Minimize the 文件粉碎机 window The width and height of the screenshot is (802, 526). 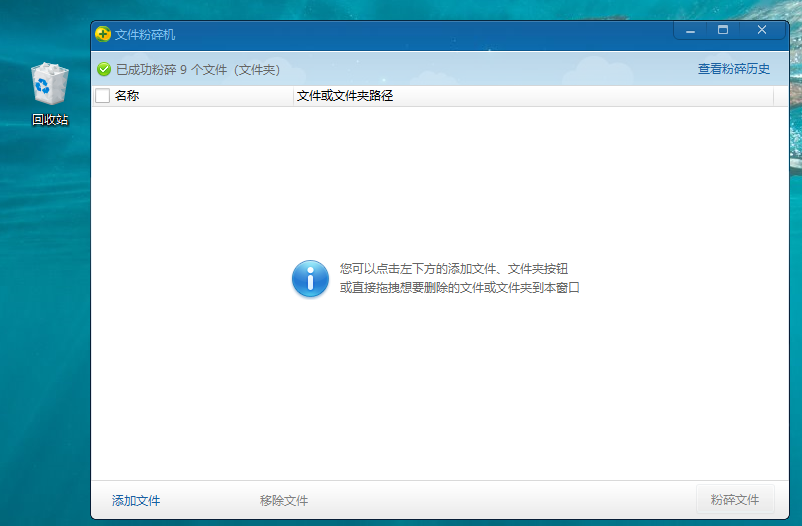point(690,31)
